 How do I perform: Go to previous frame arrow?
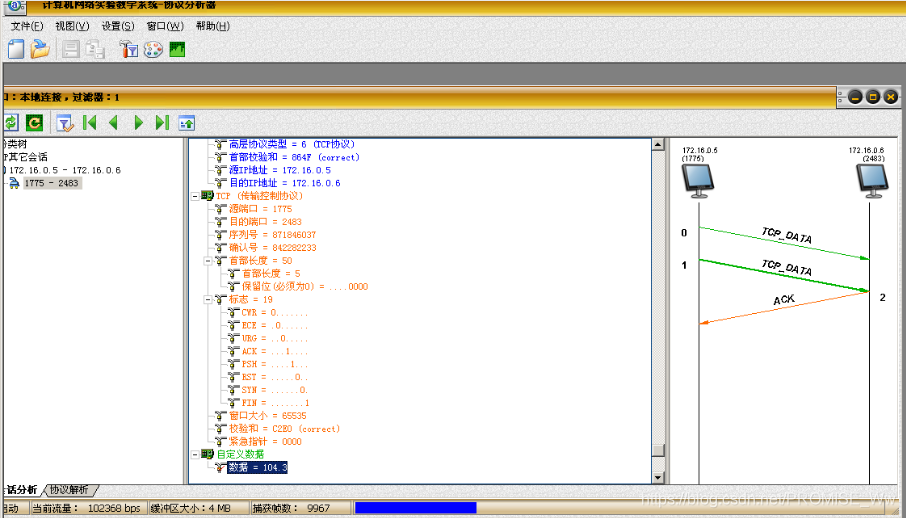tap(113, 122)
